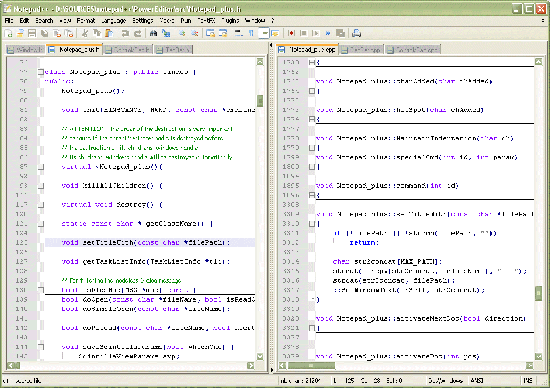The image size is (550, 388).
Task: Click left pane scroll-down arrow
Action: pyautogui.click(x=260, y=356)
